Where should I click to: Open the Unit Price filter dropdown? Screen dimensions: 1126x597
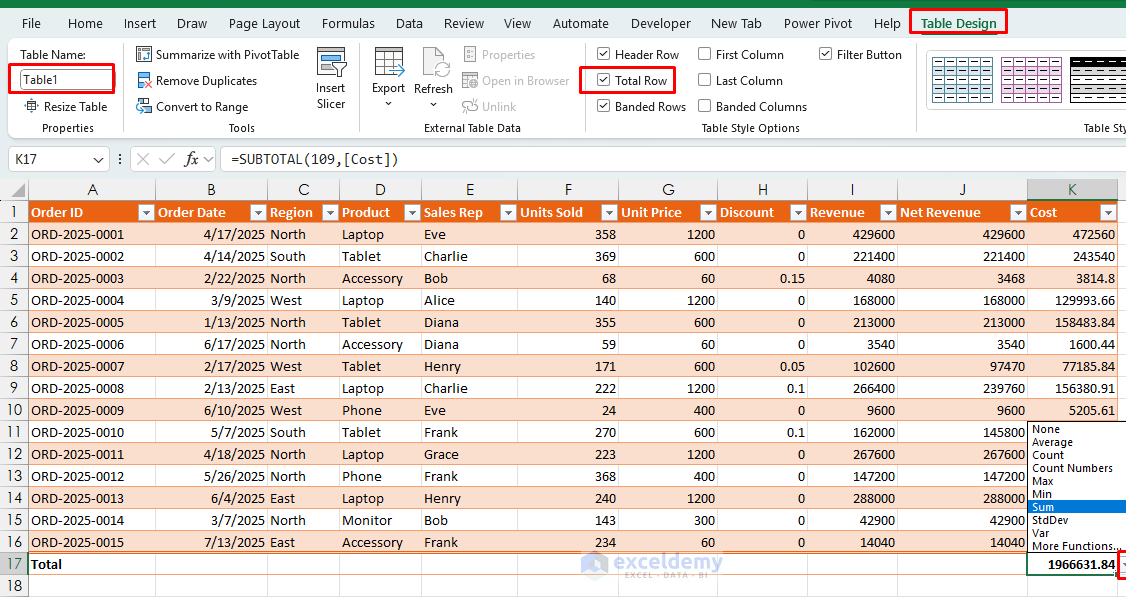(x=708, y=213)
